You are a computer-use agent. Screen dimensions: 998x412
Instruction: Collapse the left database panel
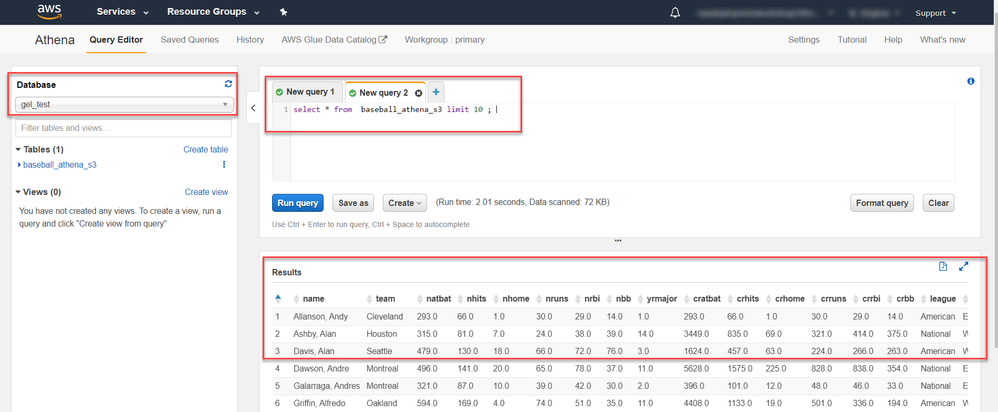tap(252, 107)
